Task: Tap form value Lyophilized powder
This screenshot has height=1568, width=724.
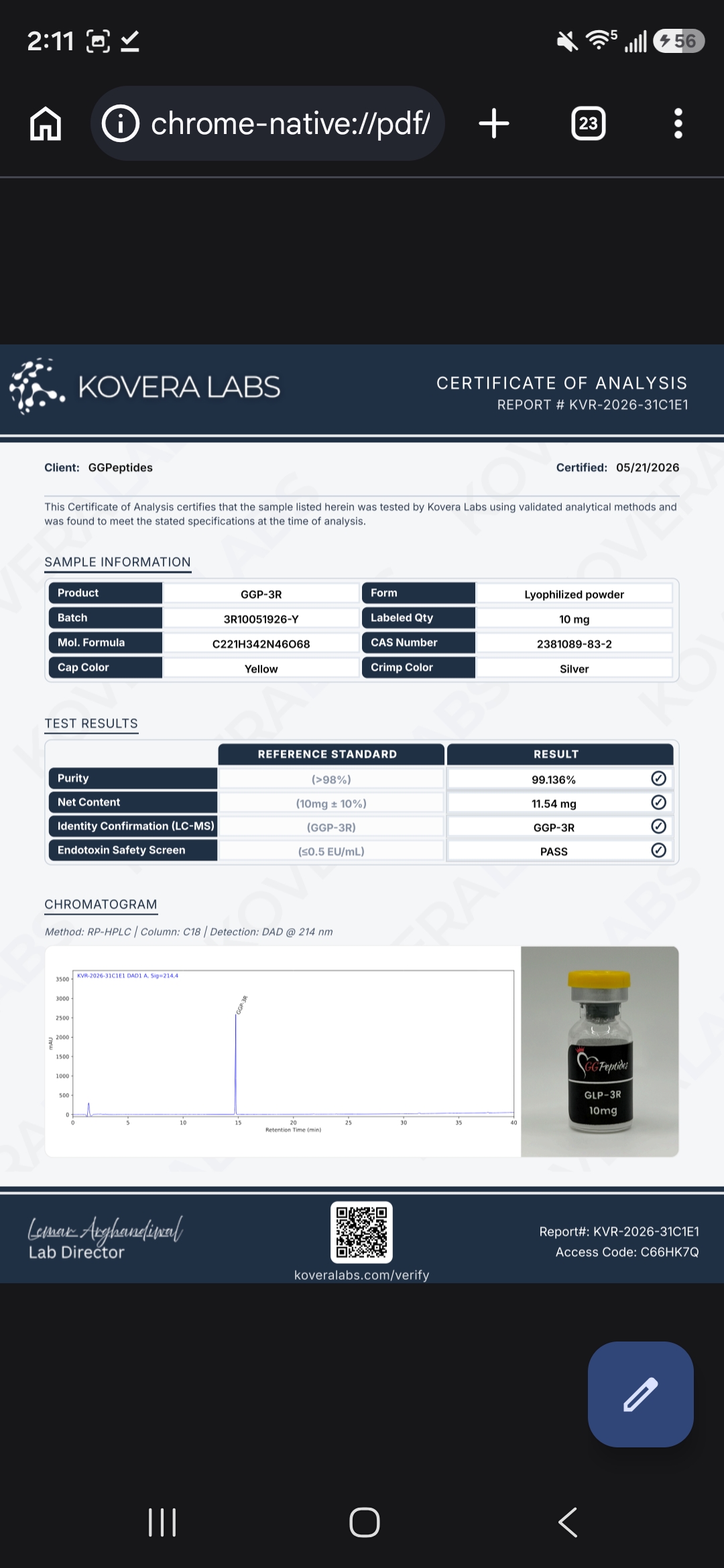Action: (x=575, y=594)
